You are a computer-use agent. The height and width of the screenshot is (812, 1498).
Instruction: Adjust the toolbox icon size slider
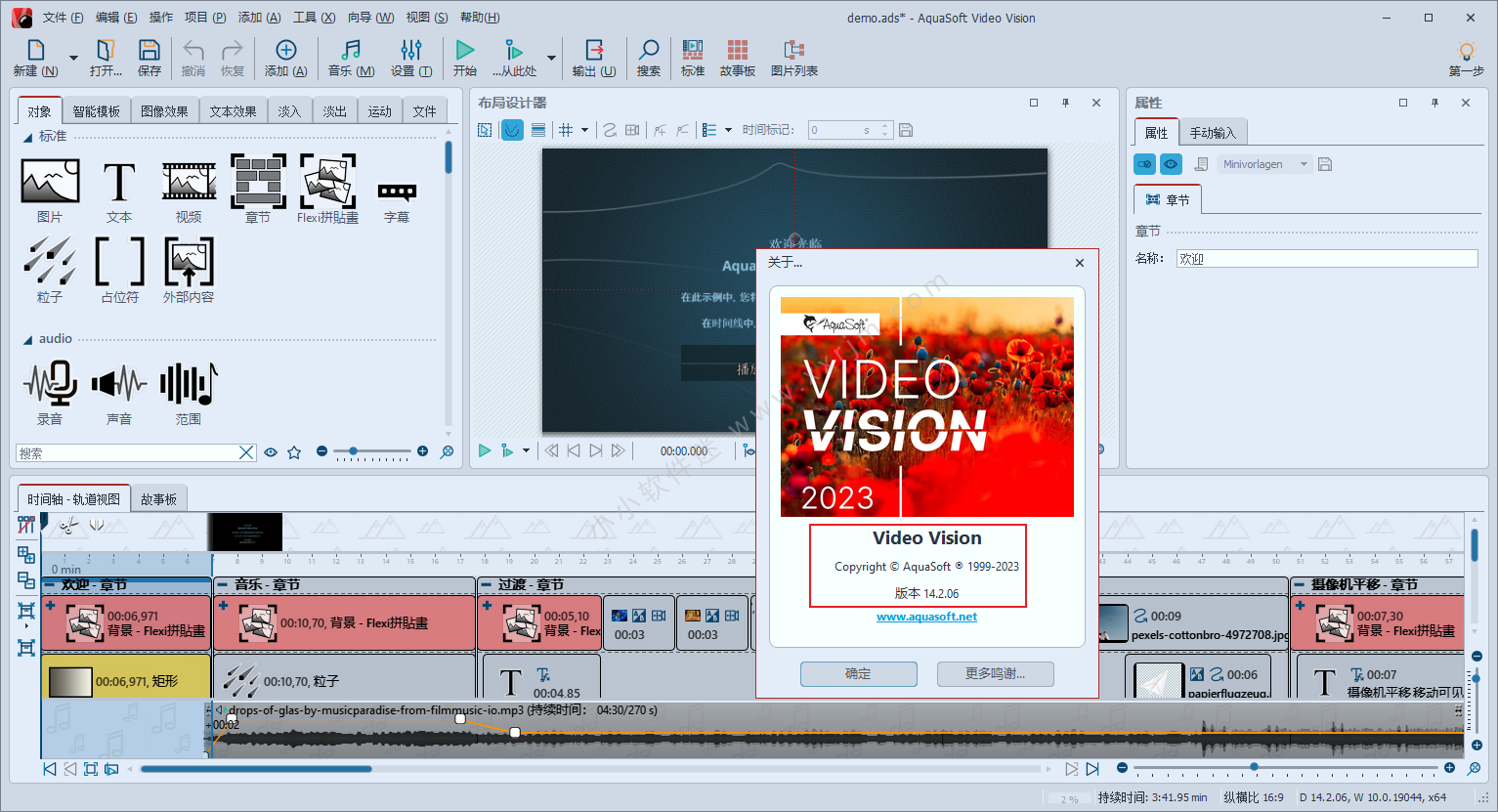coord(354,451)
